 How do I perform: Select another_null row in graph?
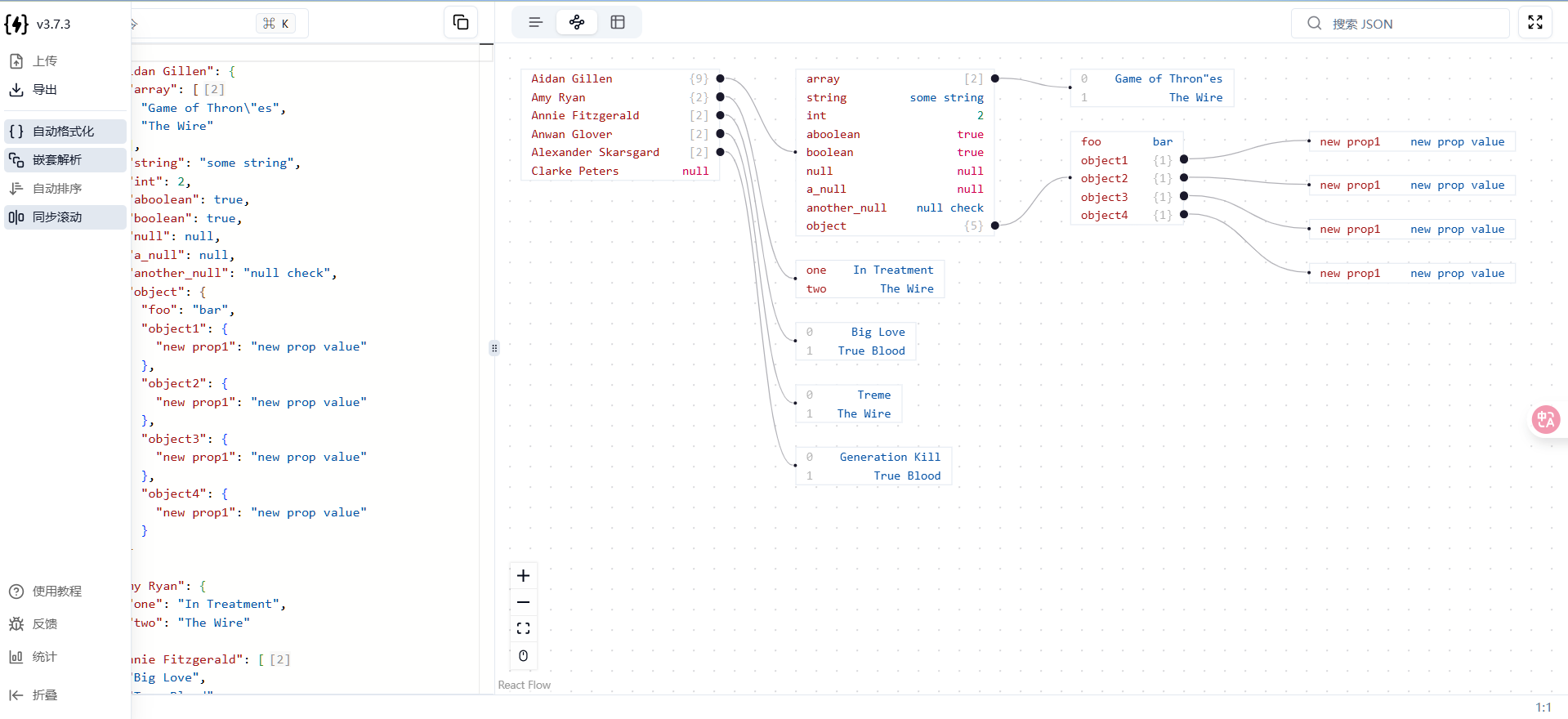click(x=895, y=208)
